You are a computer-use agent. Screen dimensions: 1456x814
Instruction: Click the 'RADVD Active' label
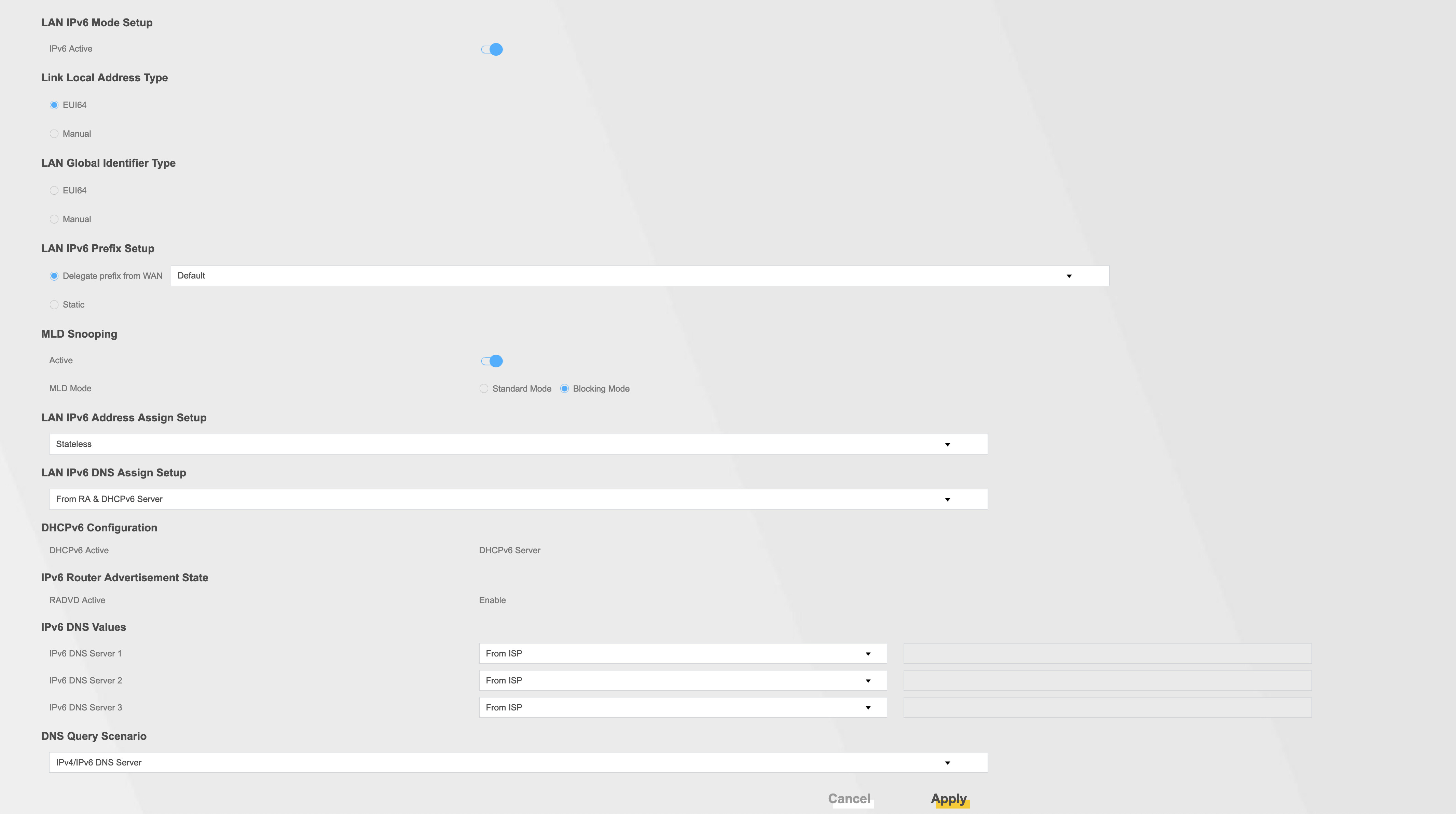[78, 600]
